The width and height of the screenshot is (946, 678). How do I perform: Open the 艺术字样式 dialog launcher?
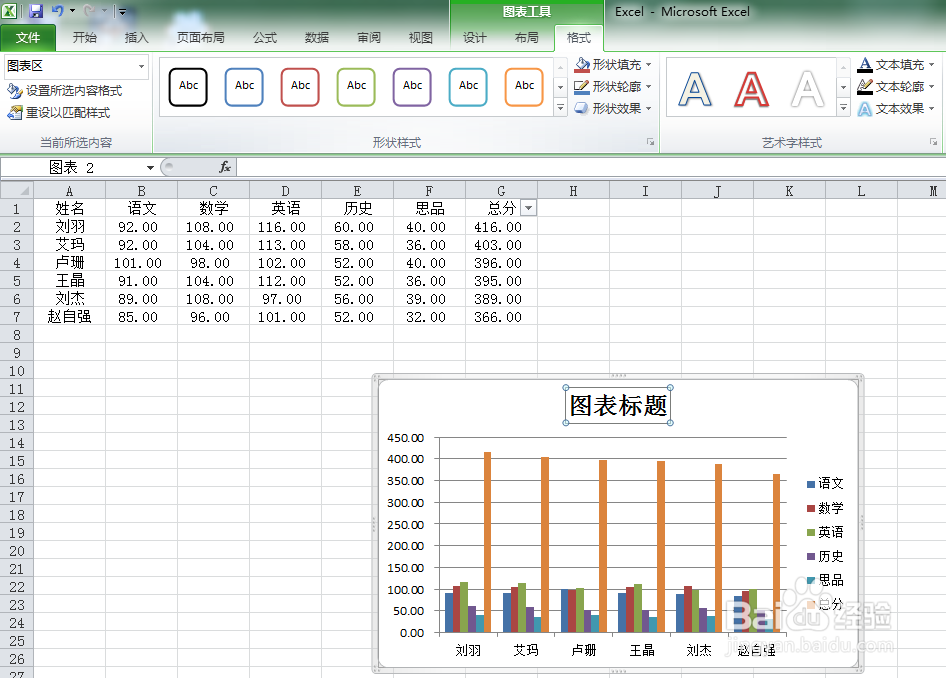tap(933, 142)
